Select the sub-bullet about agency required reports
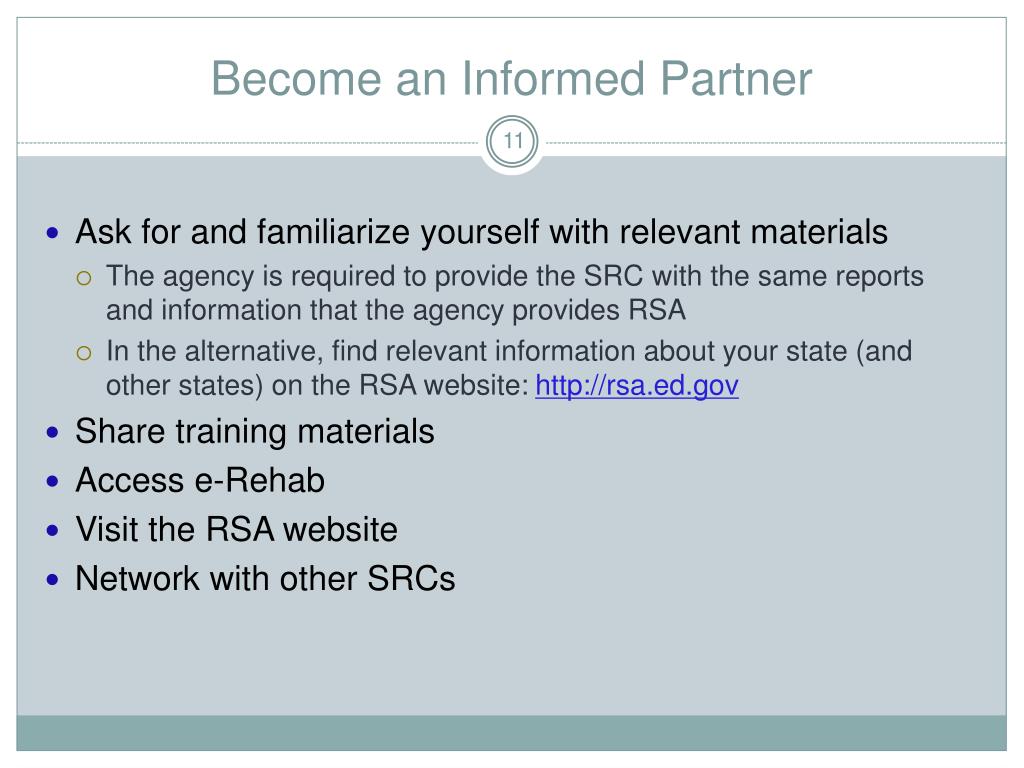Screen dimensions: 1024x768 515,293
